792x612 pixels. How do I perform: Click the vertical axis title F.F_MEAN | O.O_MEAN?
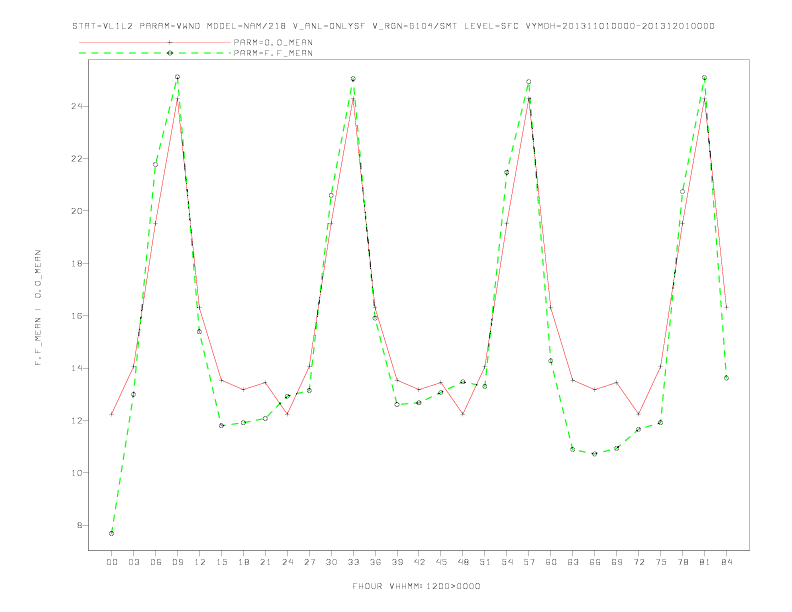pos(38,308)
